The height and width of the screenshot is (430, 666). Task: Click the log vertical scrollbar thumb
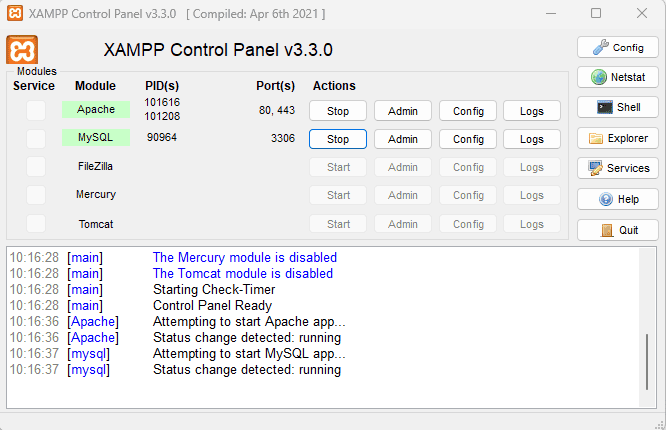[647, 362]
